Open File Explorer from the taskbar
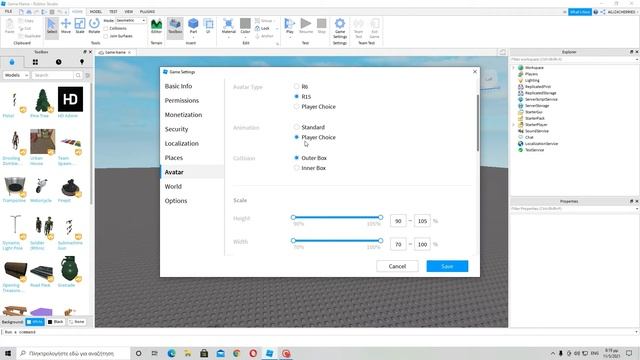The height and width of the screenshot is (360, 640). [187, 353]
